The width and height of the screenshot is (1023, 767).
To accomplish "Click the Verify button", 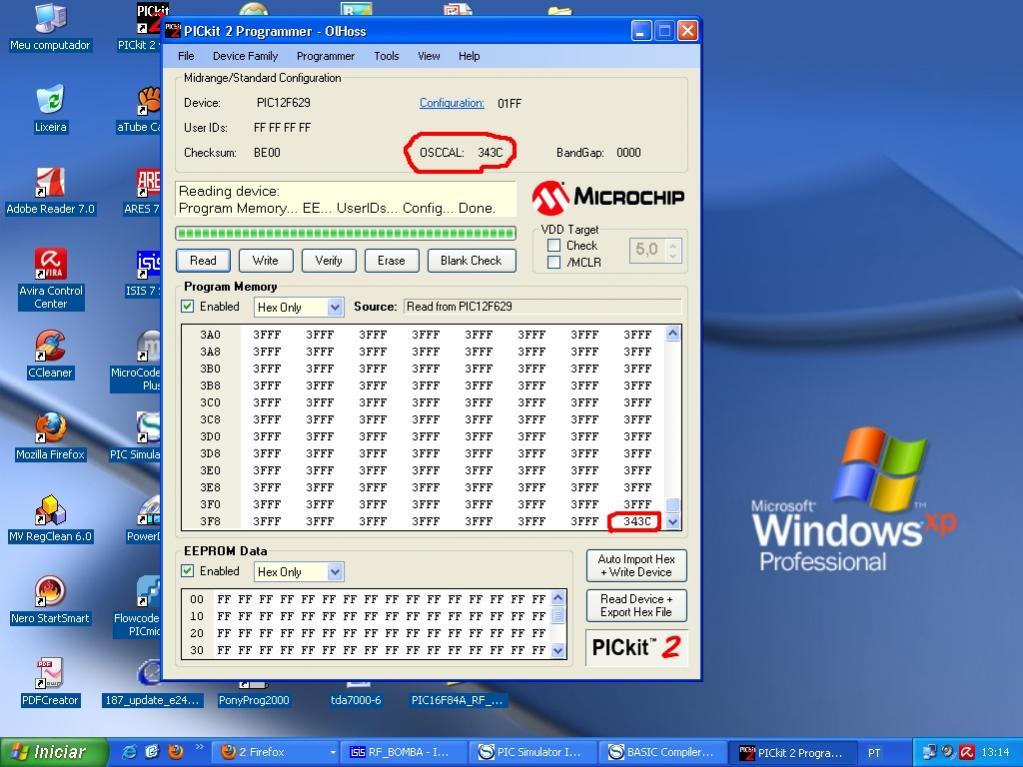I will (329, 260).
